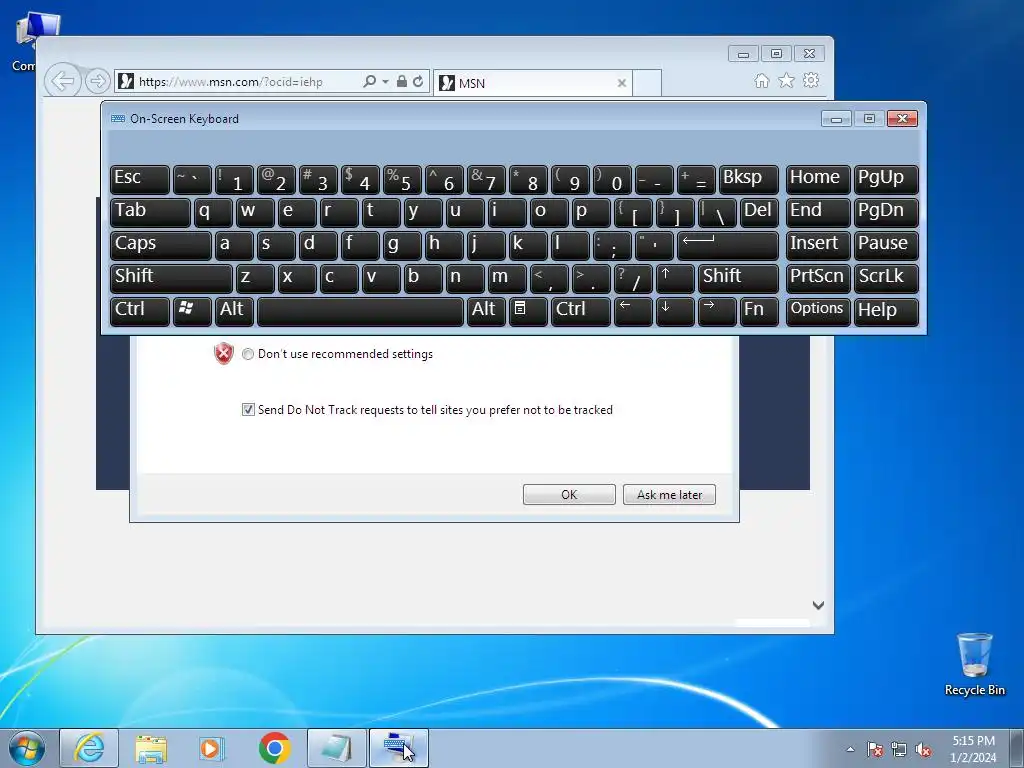Image resolution: width=1024 pixels, height=768 pixels.
Task: Select On-Screen Keyboard taskbar button
Action: click(399, 748)
